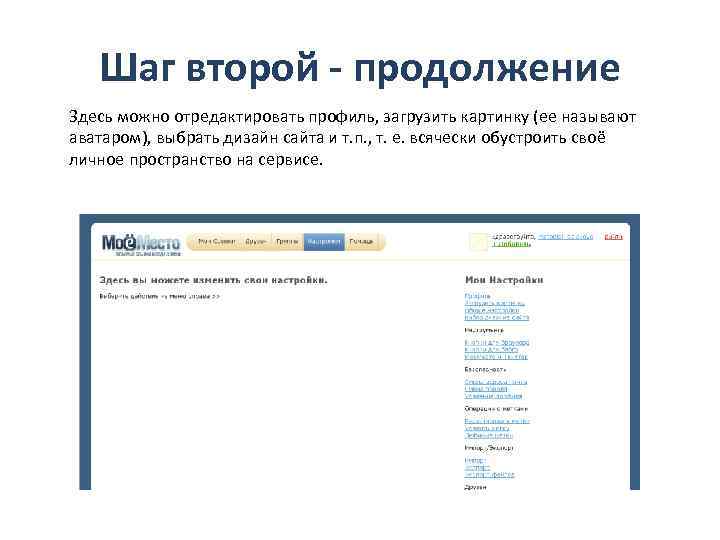Screen dimensions: 720x540
Task: Click the slide title Шаг второй - продолжение
Action: 360,68
